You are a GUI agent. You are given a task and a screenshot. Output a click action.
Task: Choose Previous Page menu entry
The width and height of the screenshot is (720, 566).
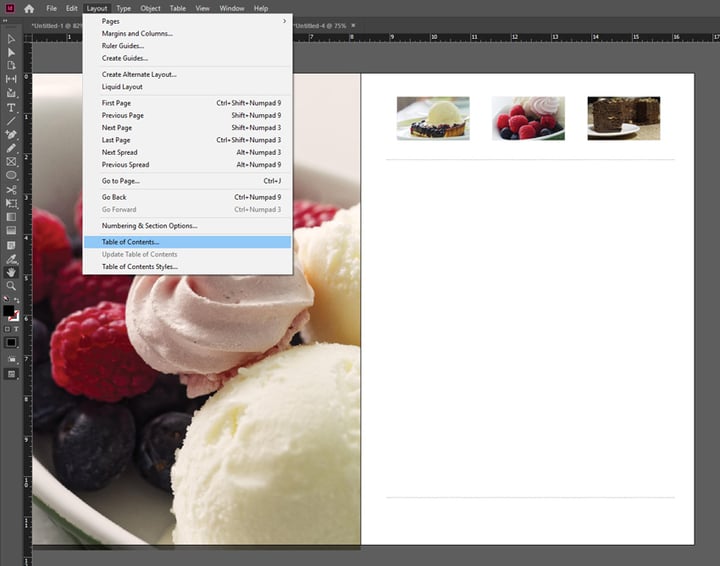187,116
